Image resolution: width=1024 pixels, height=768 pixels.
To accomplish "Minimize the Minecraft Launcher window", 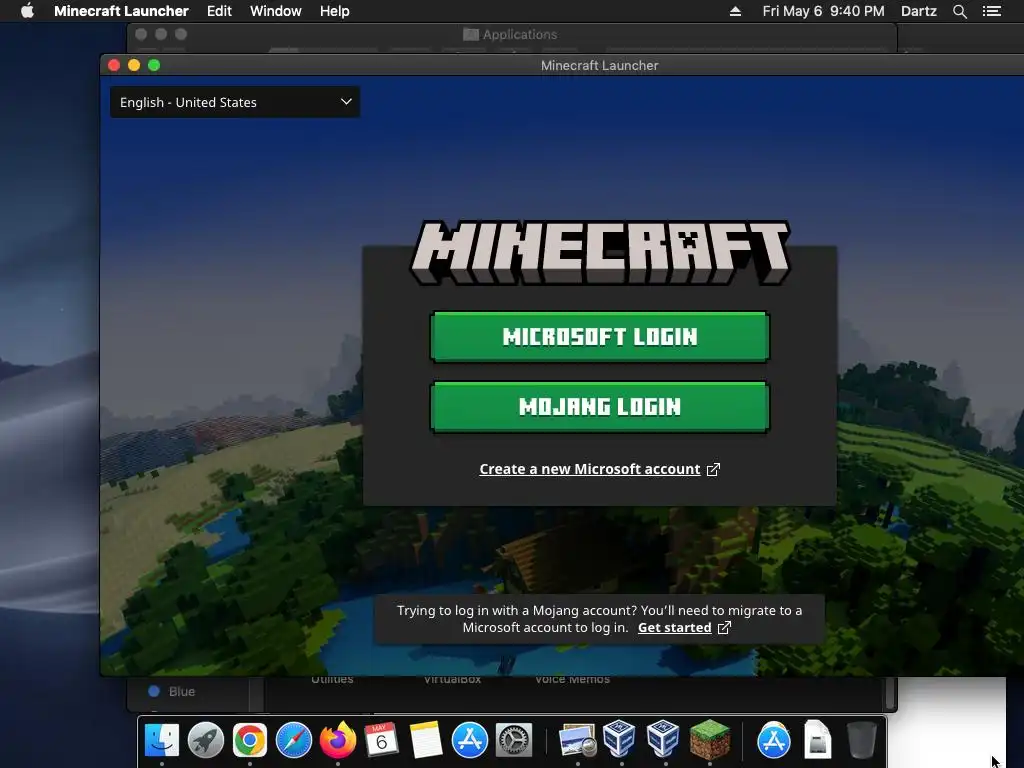I will (134, 65).
